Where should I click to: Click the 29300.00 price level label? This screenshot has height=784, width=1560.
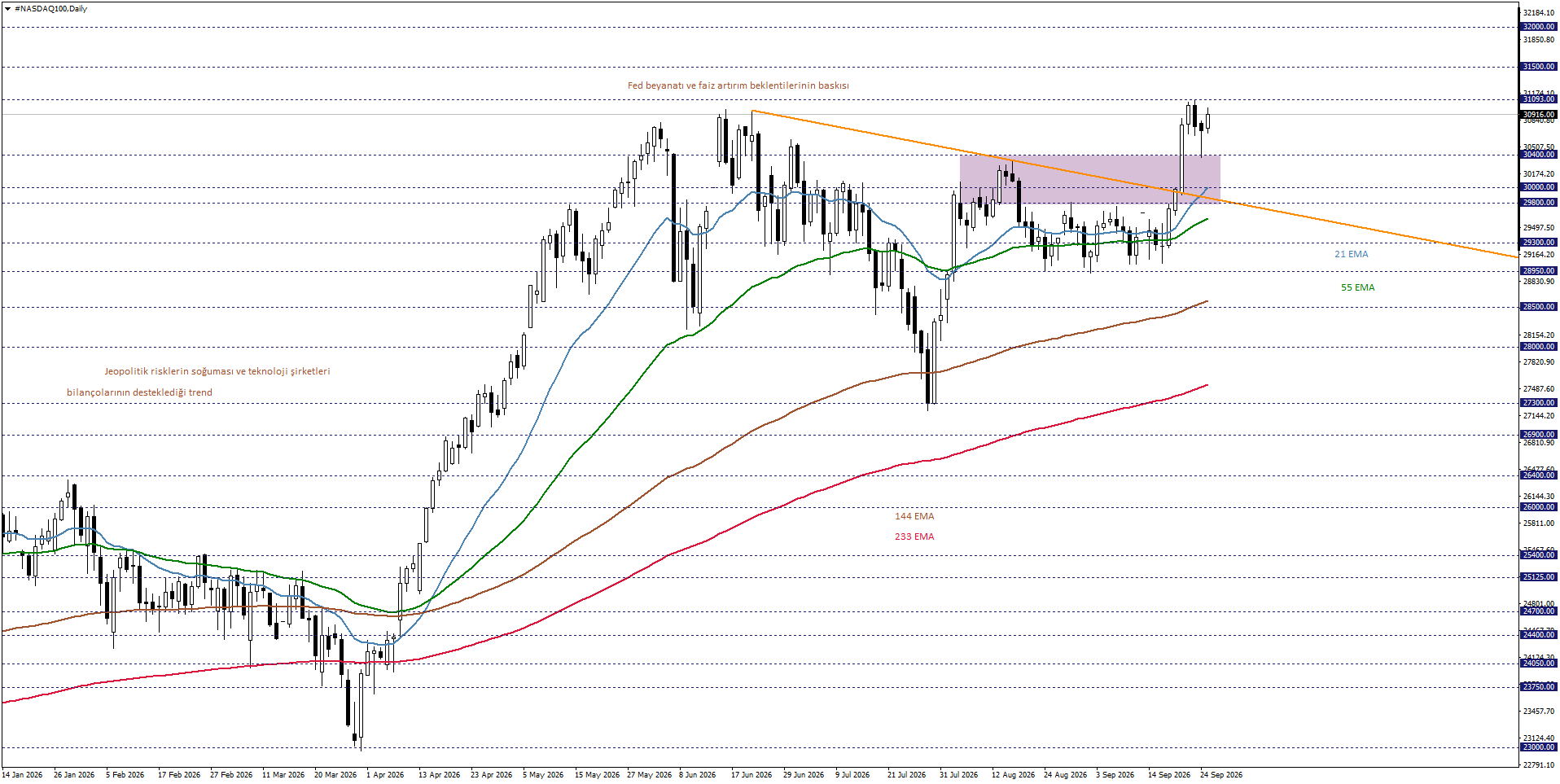coord(1538,243)
